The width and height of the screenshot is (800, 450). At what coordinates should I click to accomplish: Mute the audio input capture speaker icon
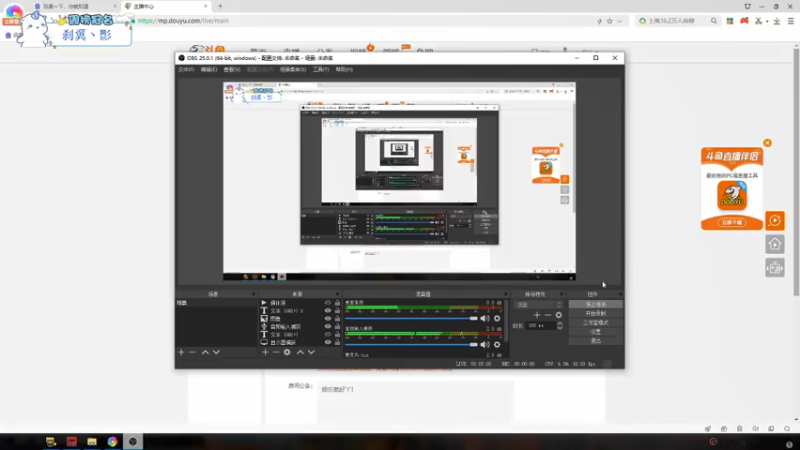pyautogui.click(x=485, y=344)
